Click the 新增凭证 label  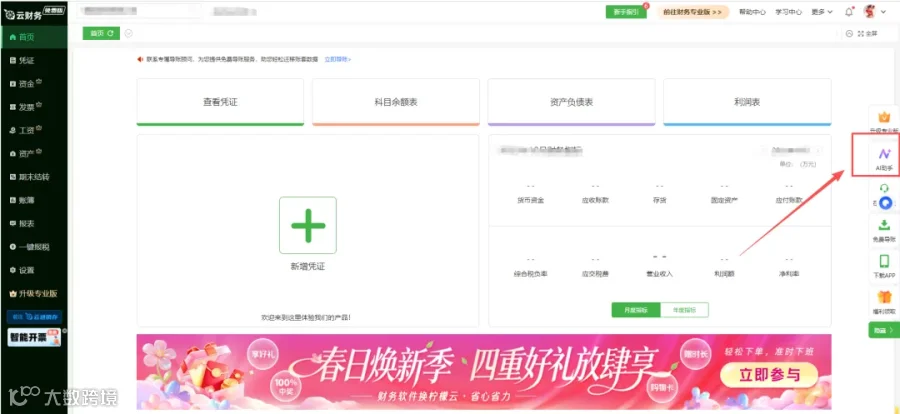tap(308, 266)
